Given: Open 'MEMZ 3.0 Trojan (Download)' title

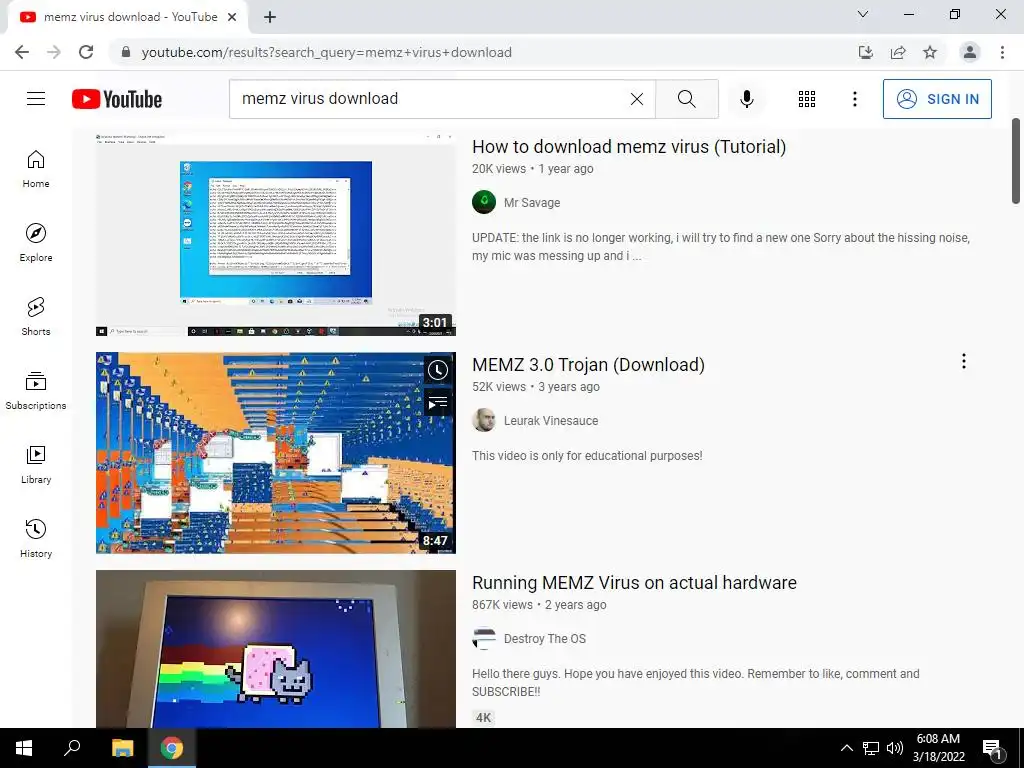Looking at the screenshot, I should [588, 365].
